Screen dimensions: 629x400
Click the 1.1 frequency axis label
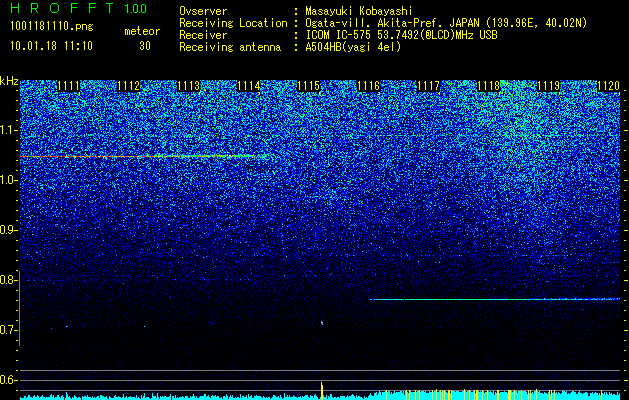click(x=8, y=130)
